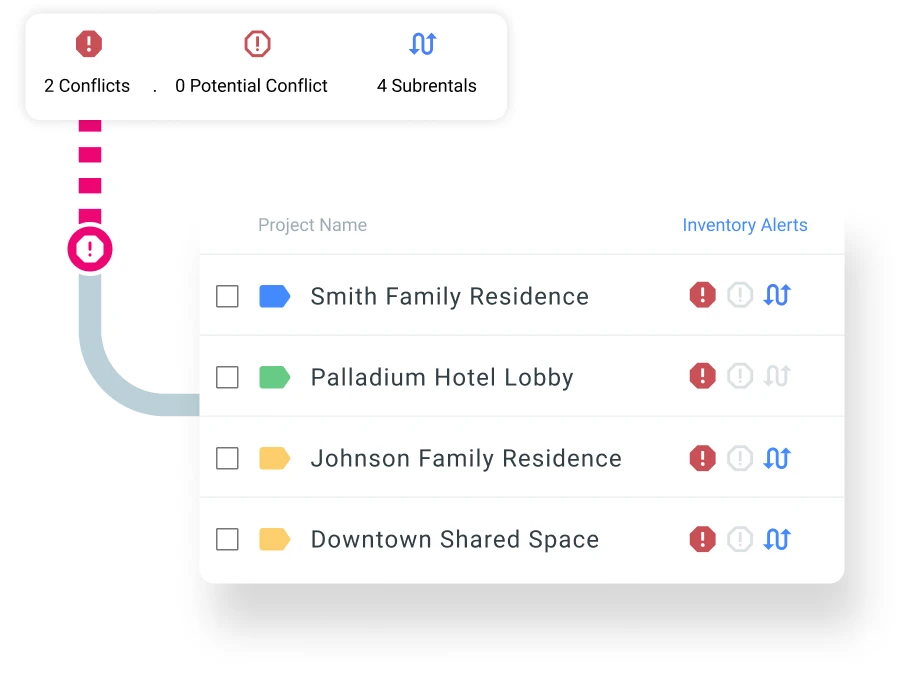Click the pink alert marker on the dashed line
The image size is (903, 675).
90,249
